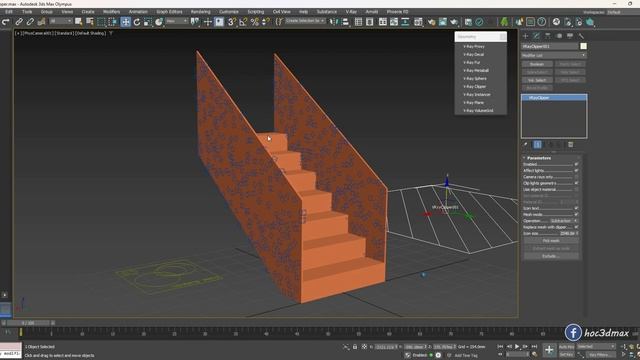Image resolution: width=640 pixels, height=360 pixels.
Task: Select the Link tool in the toolbar
Action: pos(19,22)
